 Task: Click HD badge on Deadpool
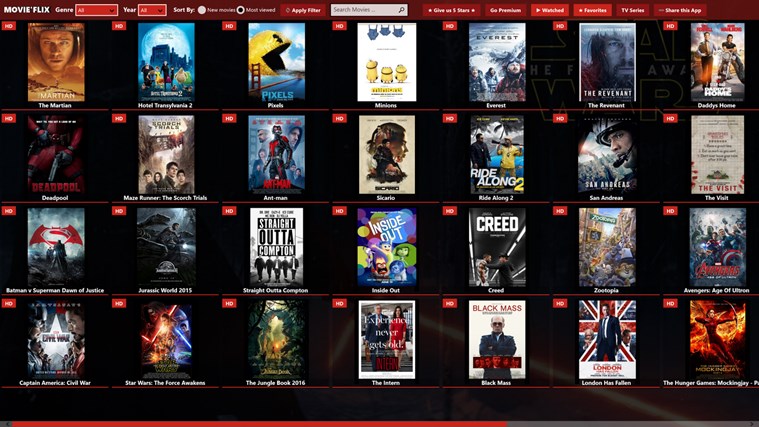click(9, 118)
